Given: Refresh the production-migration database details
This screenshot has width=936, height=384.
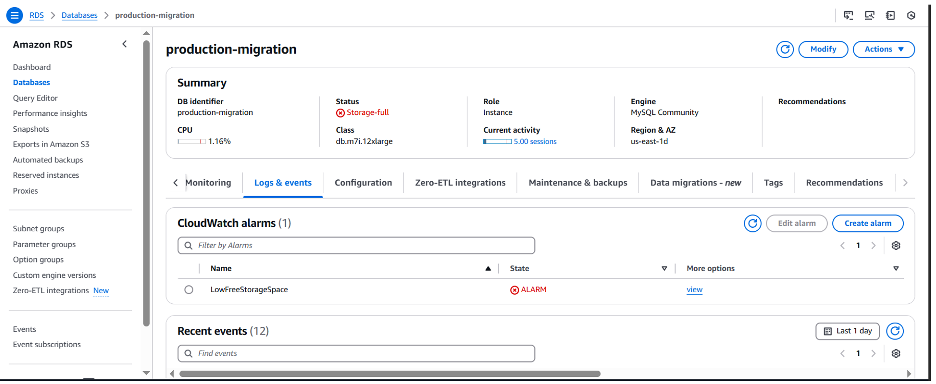Looking at the screenshot, I should pos(785,50).
